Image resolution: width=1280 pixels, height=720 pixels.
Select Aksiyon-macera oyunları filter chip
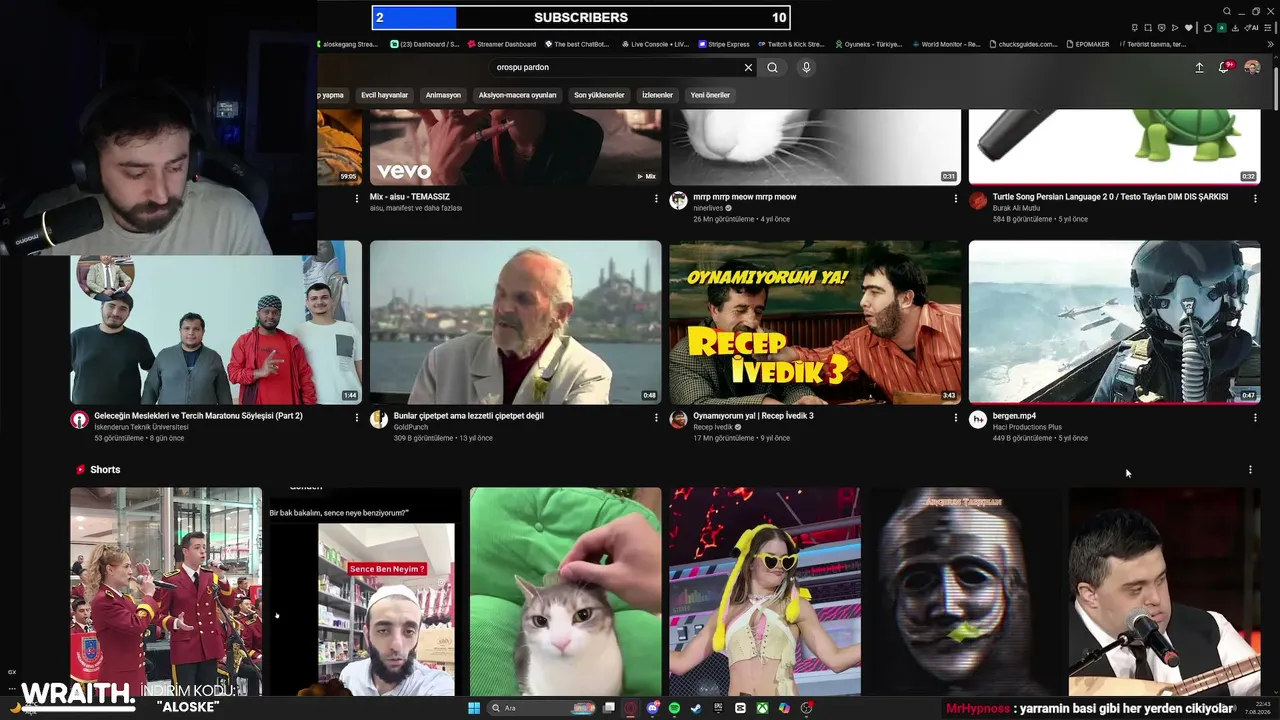(517, 95)
